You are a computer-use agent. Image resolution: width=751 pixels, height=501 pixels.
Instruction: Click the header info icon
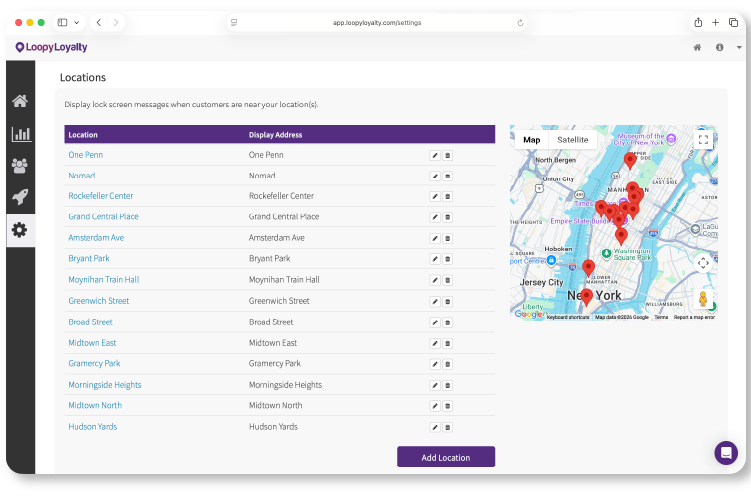coord(719,47)
